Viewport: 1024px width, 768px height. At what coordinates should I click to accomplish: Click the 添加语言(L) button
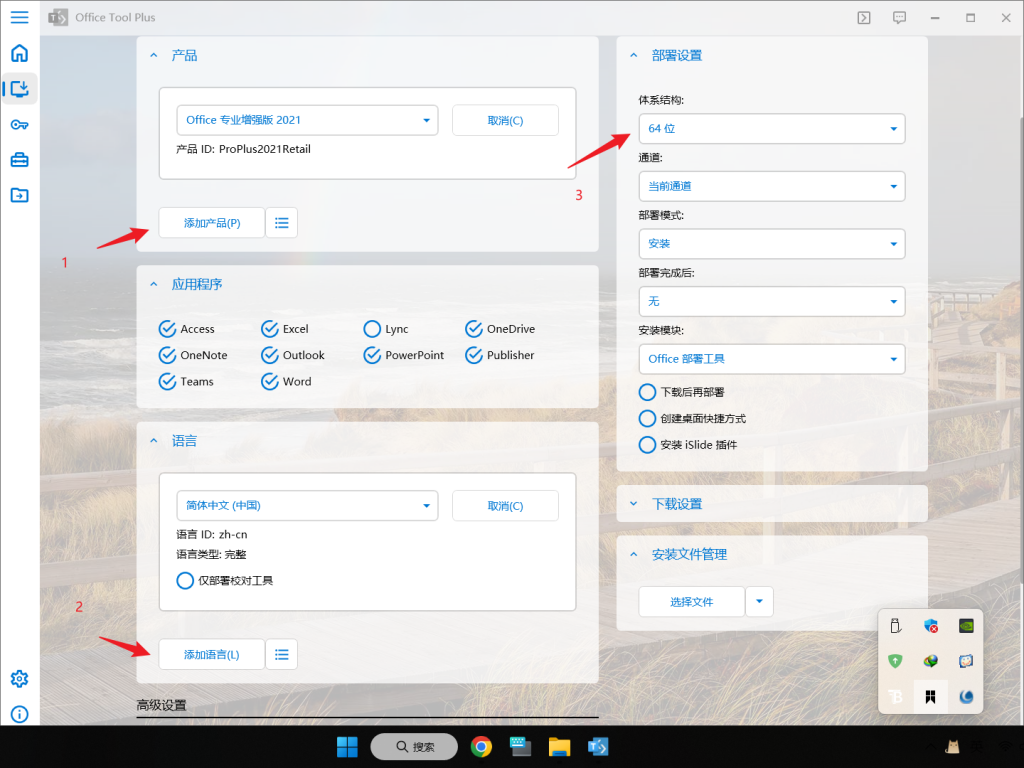[212, 654]
